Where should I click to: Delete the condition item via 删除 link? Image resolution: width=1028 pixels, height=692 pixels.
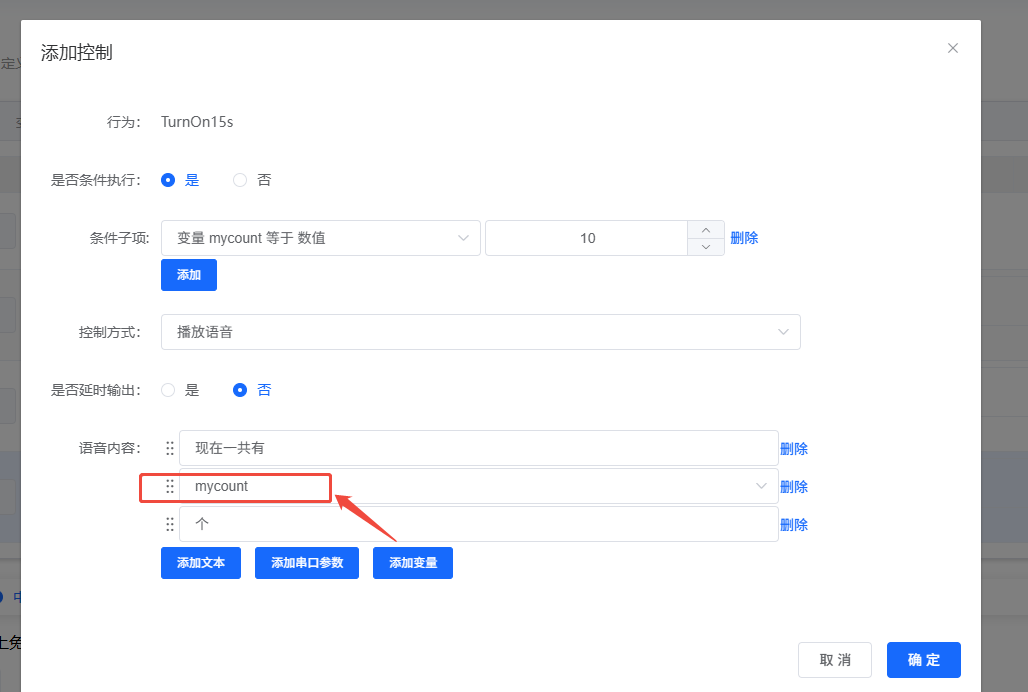pyautogui.click(x=744, y=238)
